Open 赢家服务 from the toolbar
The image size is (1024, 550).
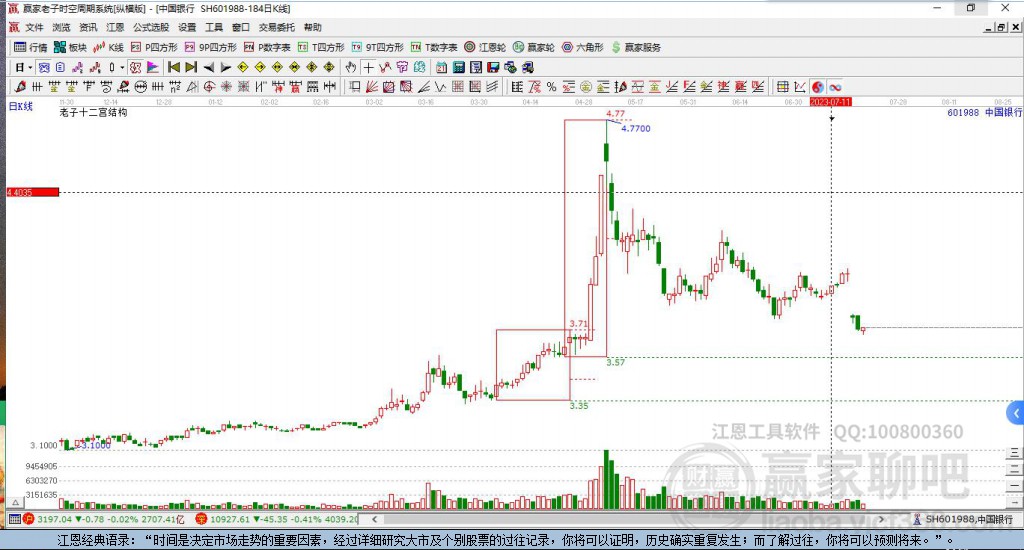(x=636, y=47)
